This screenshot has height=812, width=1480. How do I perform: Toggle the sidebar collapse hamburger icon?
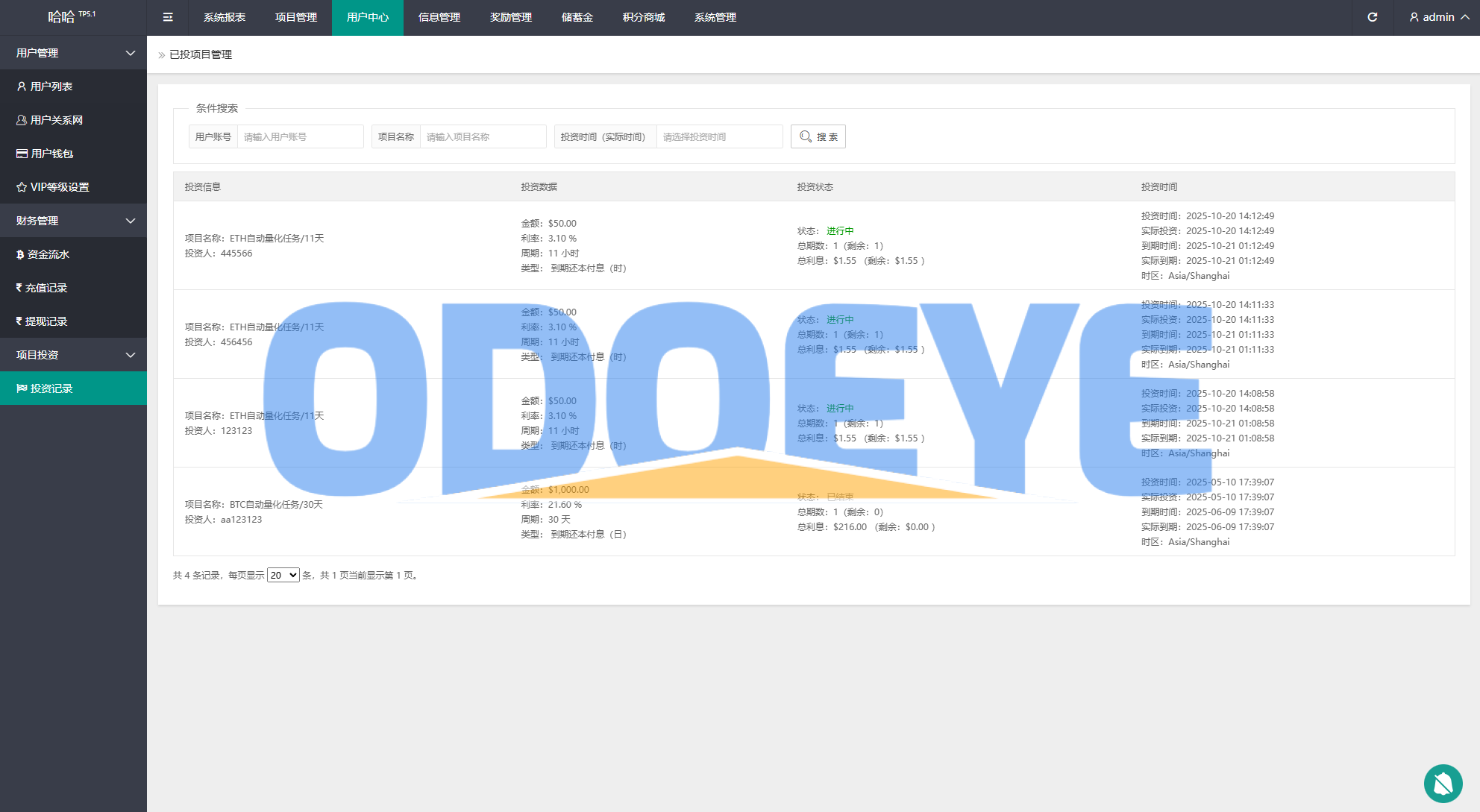pyautogui.click(x=168, y=17)
